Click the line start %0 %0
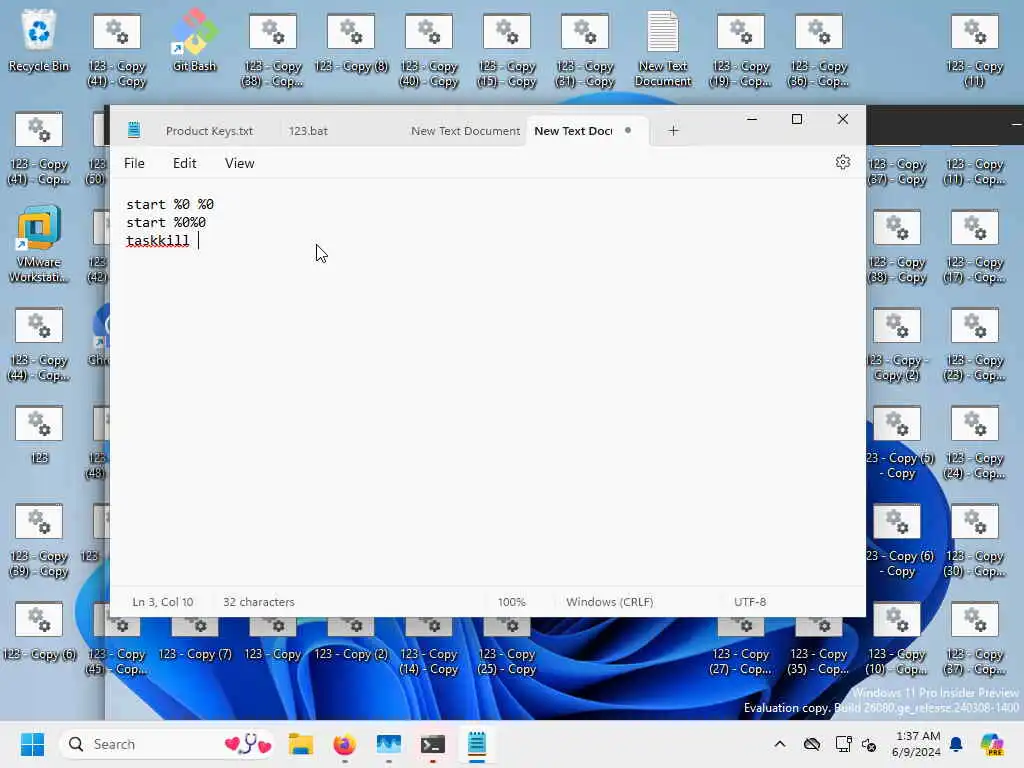The image size is (1024, 768). pos(170,204)
